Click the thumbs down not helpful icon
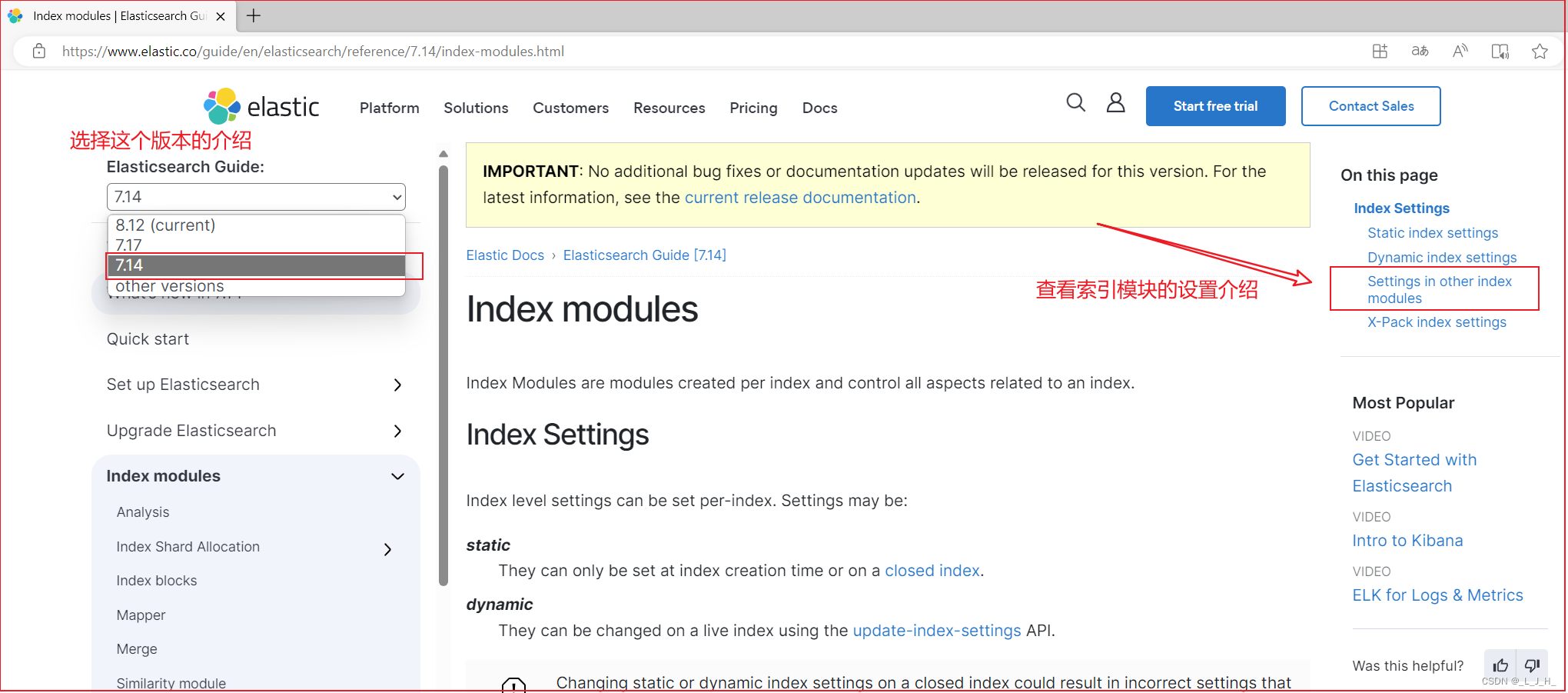This screenshot has width=1568, height=693. 1532,665
